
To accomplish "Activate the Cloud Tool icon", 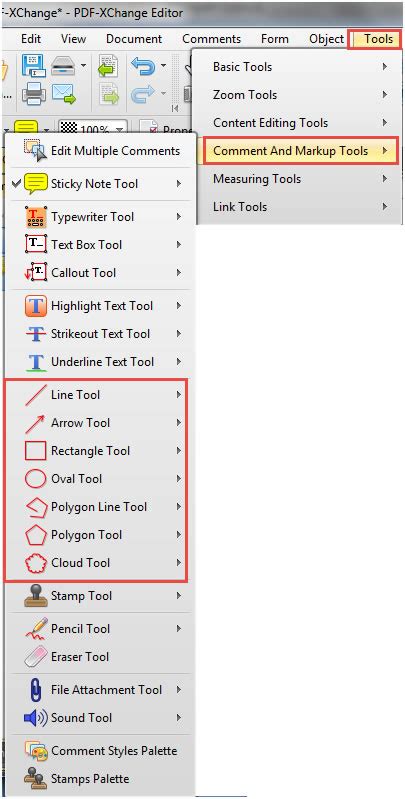I will (36, 563).
